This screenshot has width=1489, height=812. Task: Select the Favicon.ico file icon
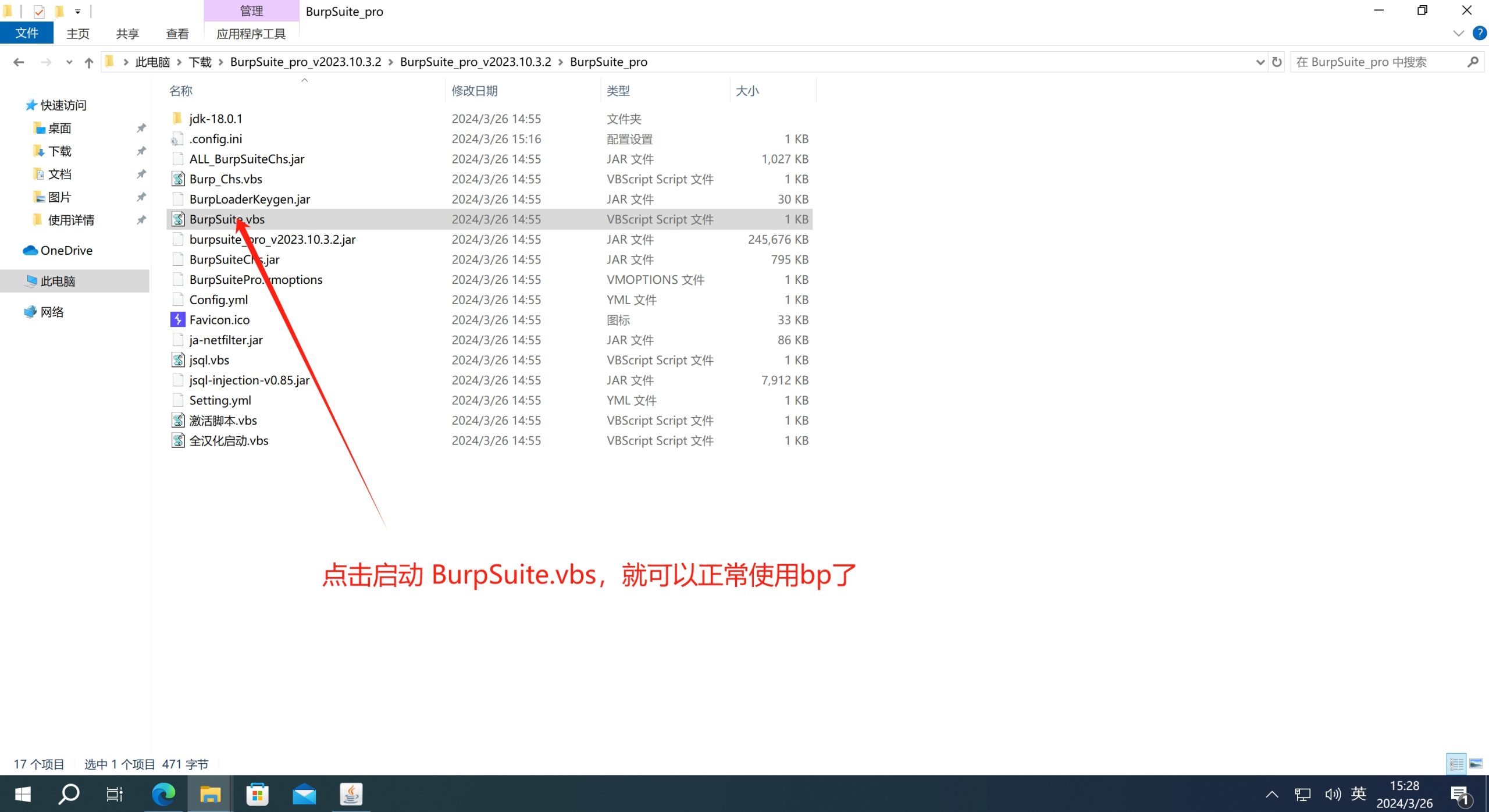pyautogui.click(x=178, y=320)
